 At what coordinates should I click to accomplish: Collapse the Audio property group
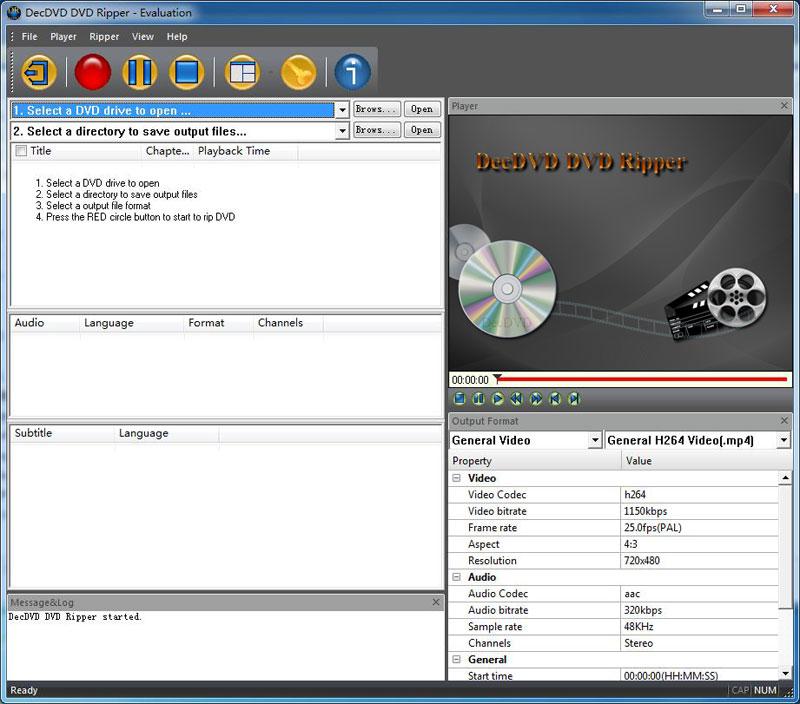pyautogui.click(x=457, y=577)
